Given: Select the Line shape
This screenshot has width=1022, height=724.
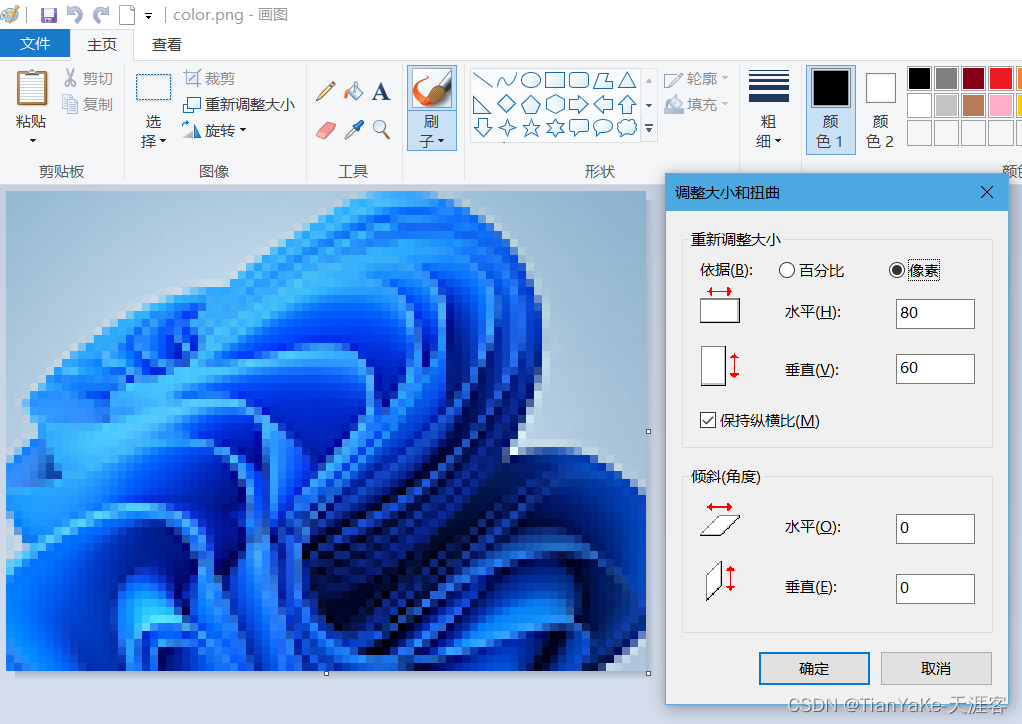Looking at the screenshot, I should [x=482, y=80].
